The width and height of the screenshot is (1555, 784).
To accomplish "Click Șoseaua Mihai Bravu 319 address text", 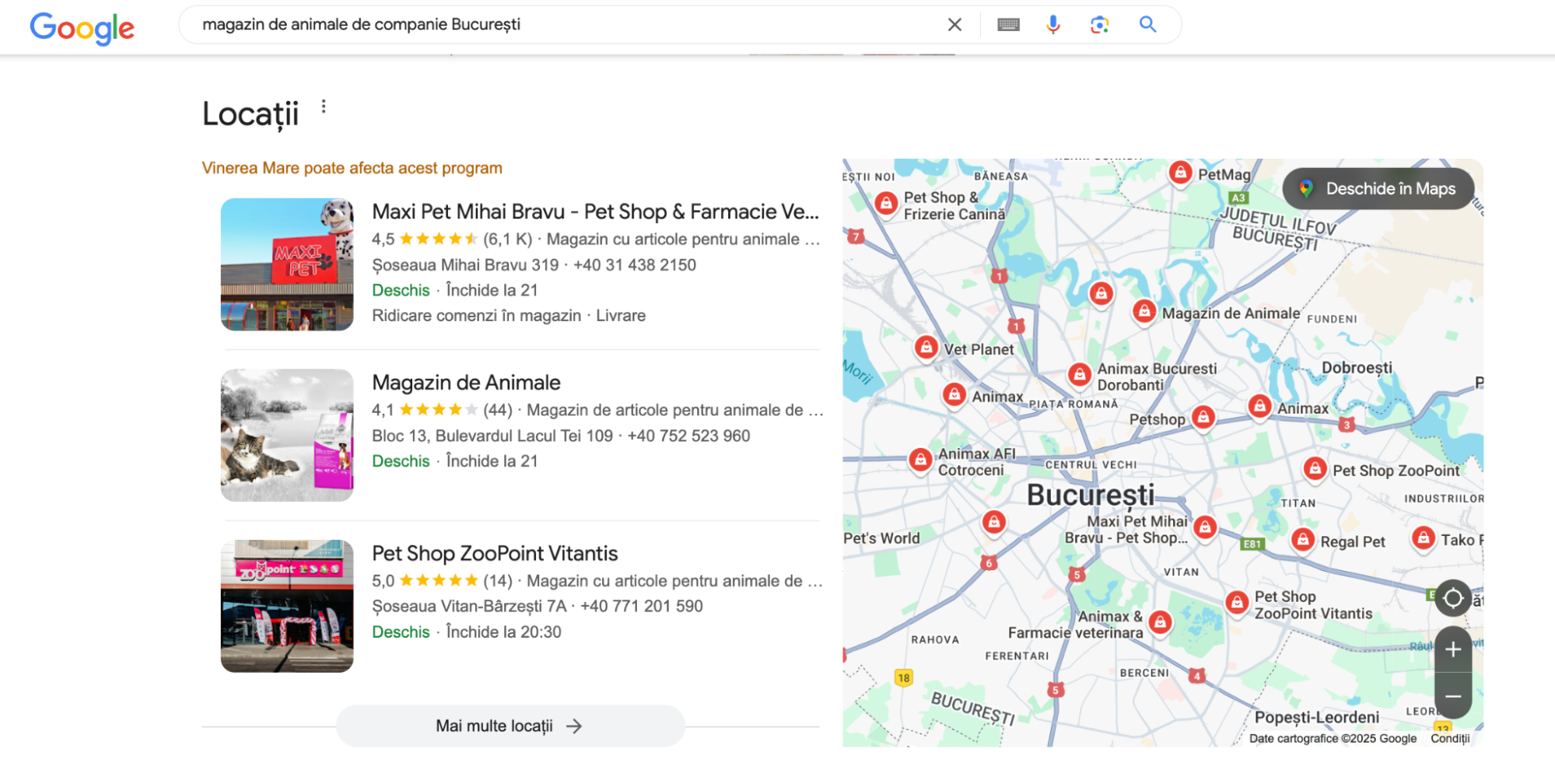I will tap(465, 264).
